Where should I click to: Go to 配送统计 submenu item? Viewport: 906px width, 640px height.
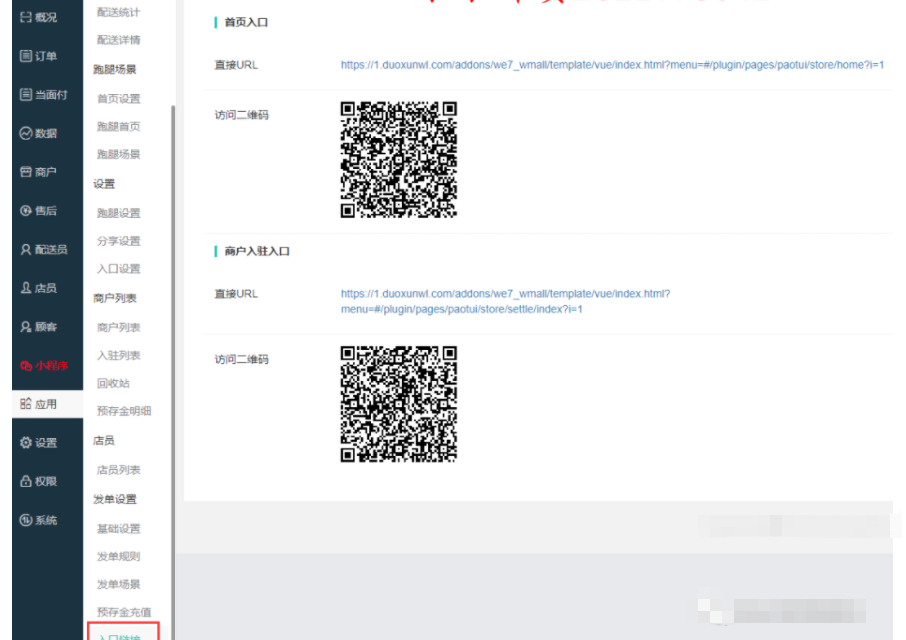(x=118, y=12)
